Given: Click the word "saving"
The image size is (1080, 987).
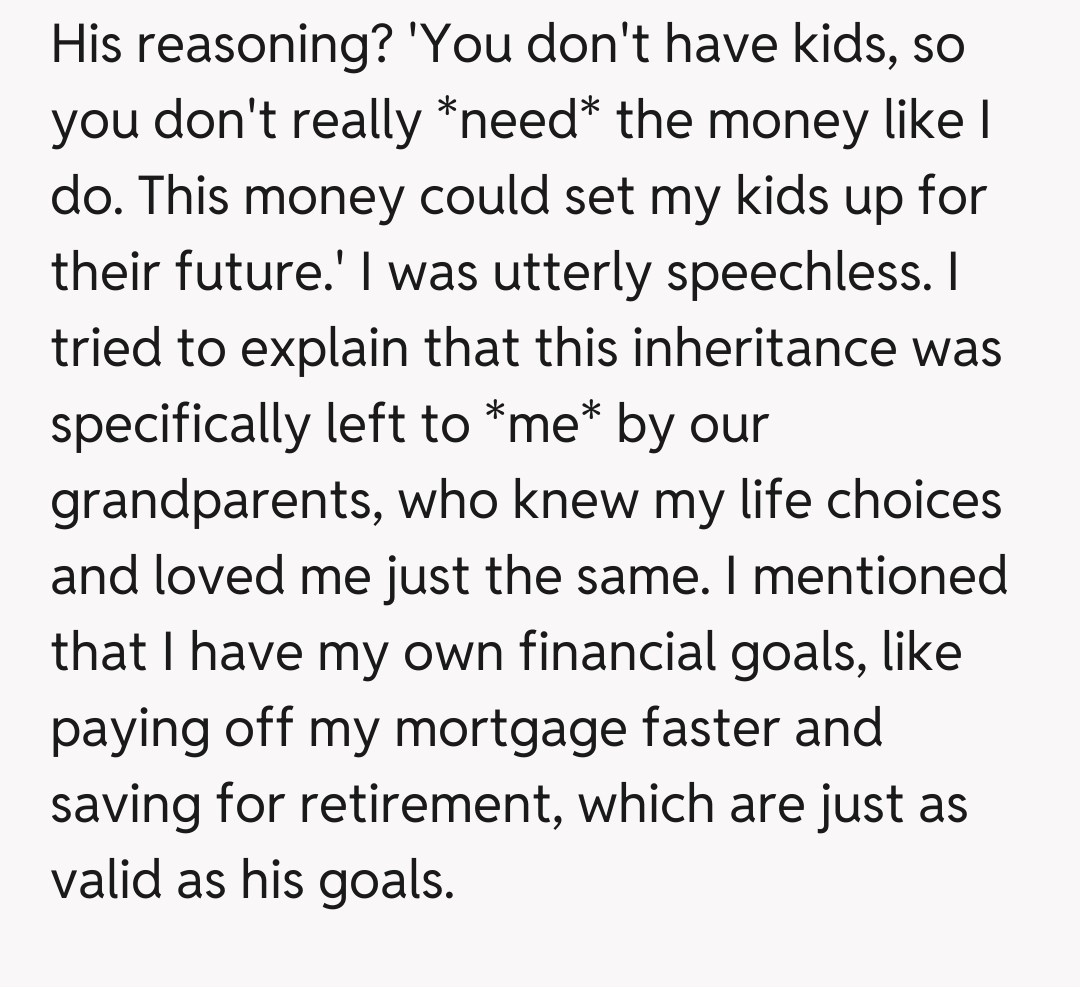Looking at the screenshot, I should click(125, 803).
